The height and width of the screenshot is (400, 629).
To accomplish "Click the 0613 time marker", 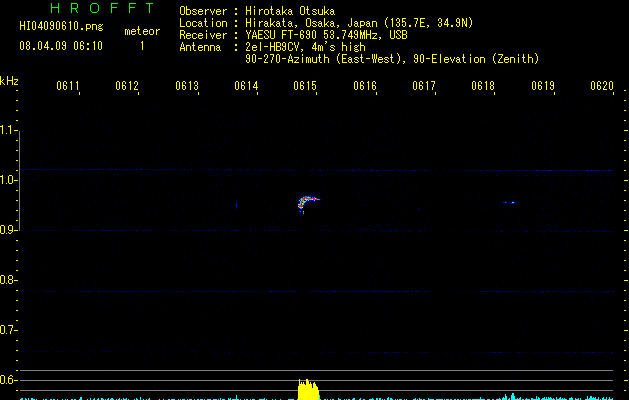I will tap(187, 86).
